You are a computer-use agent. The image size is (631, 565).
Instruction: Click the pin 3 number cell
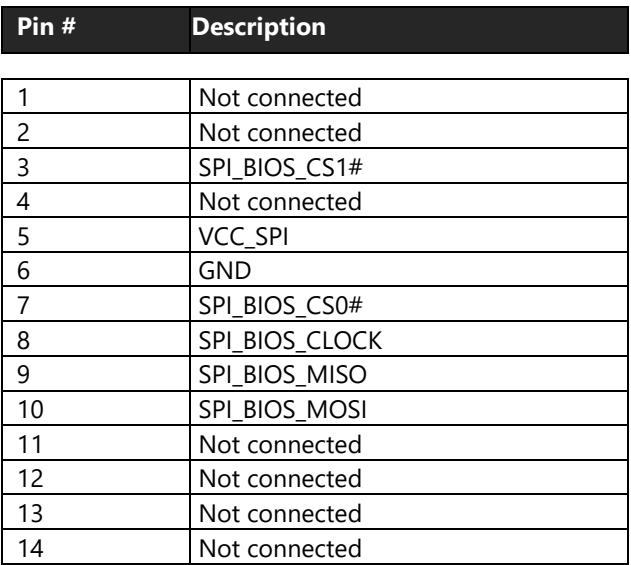click(x=96, y=166)
